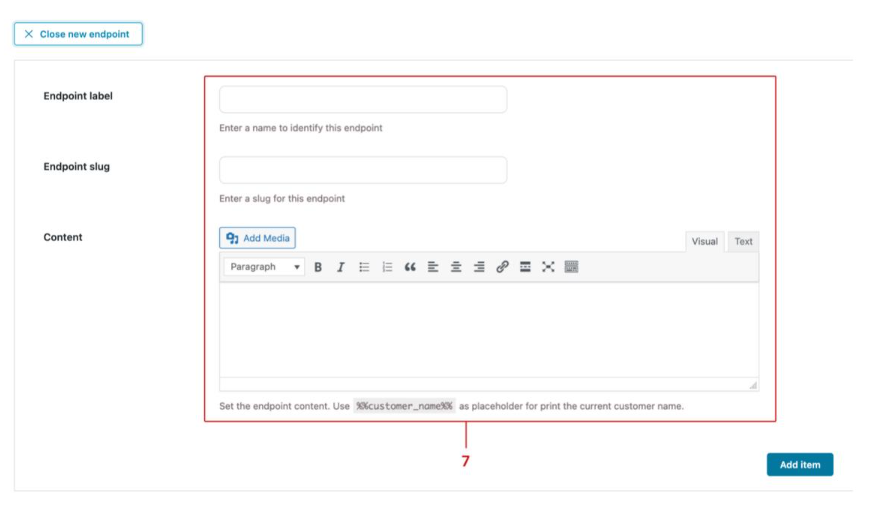
Task: Select the %%customer_name%% placeholder code
Action: point(404,406)
